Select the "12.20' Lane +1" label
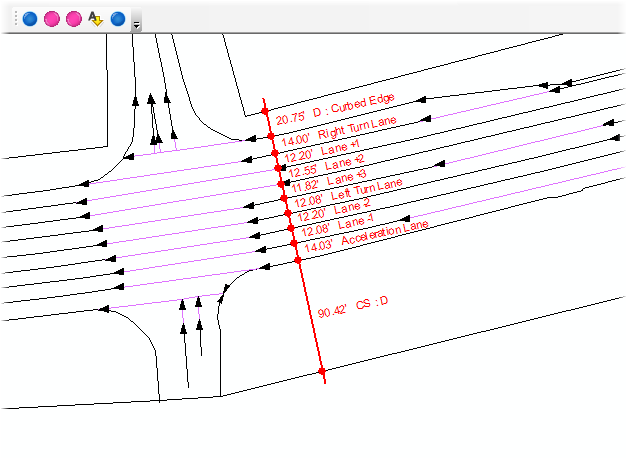Viewport: 627px width, 459px height. tap(322, 151)
